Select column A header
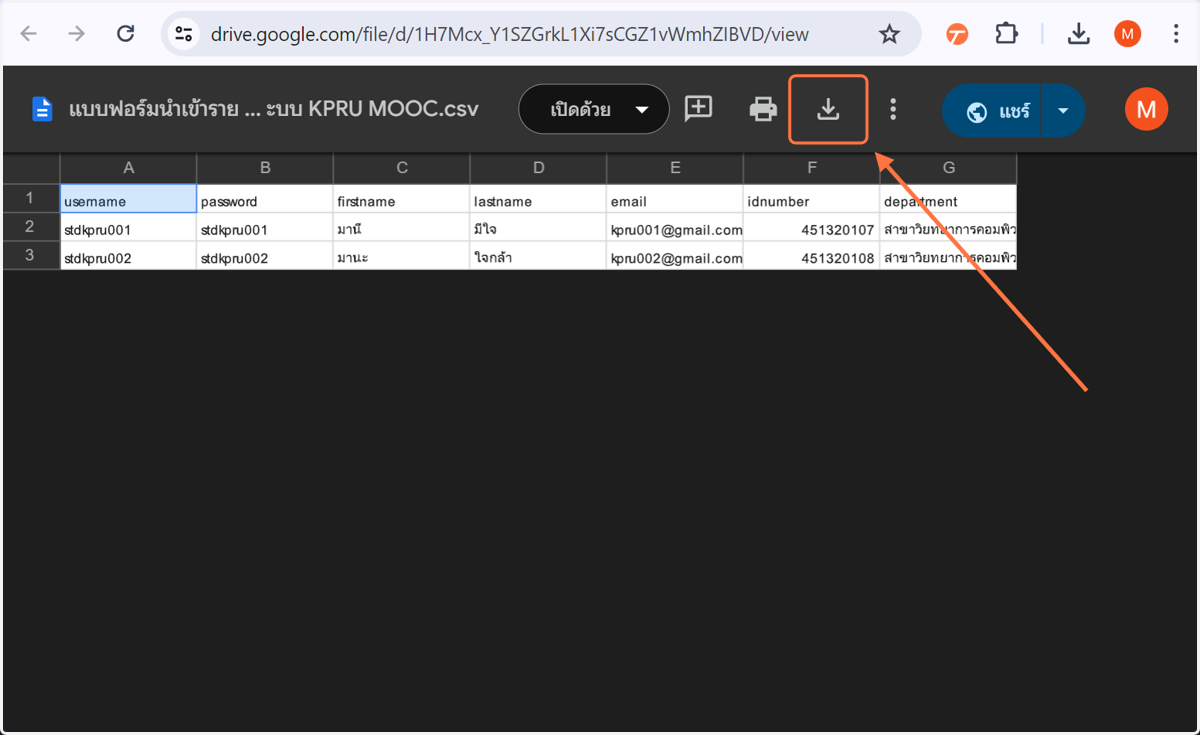This screenshot has width=1200, height=735. pyautogui.click(x=128, y=168)
